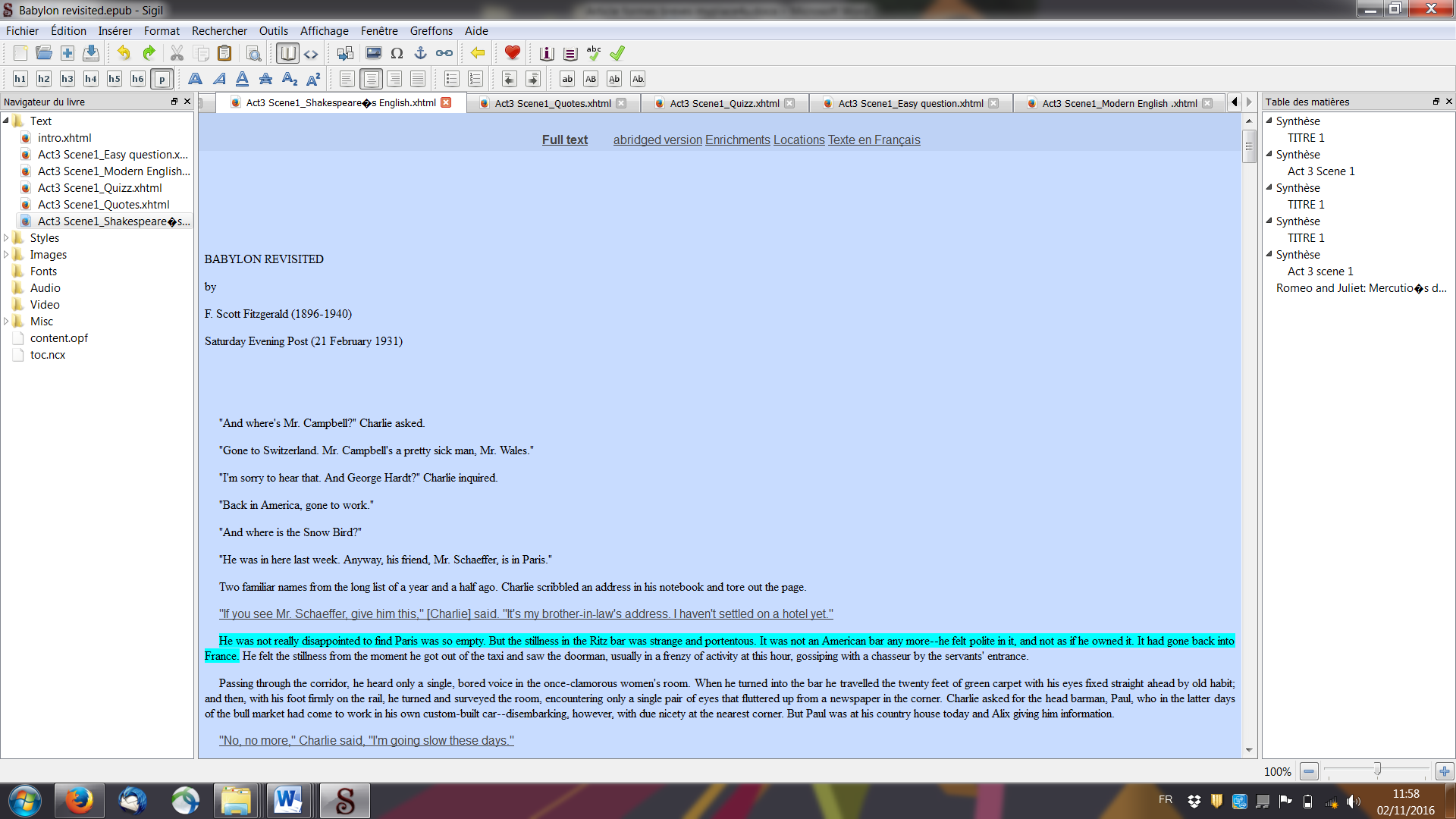Open Firefox from the taskbar
Image resolution: width=1456 pixels, height=819 pixels.
point(79,801)
